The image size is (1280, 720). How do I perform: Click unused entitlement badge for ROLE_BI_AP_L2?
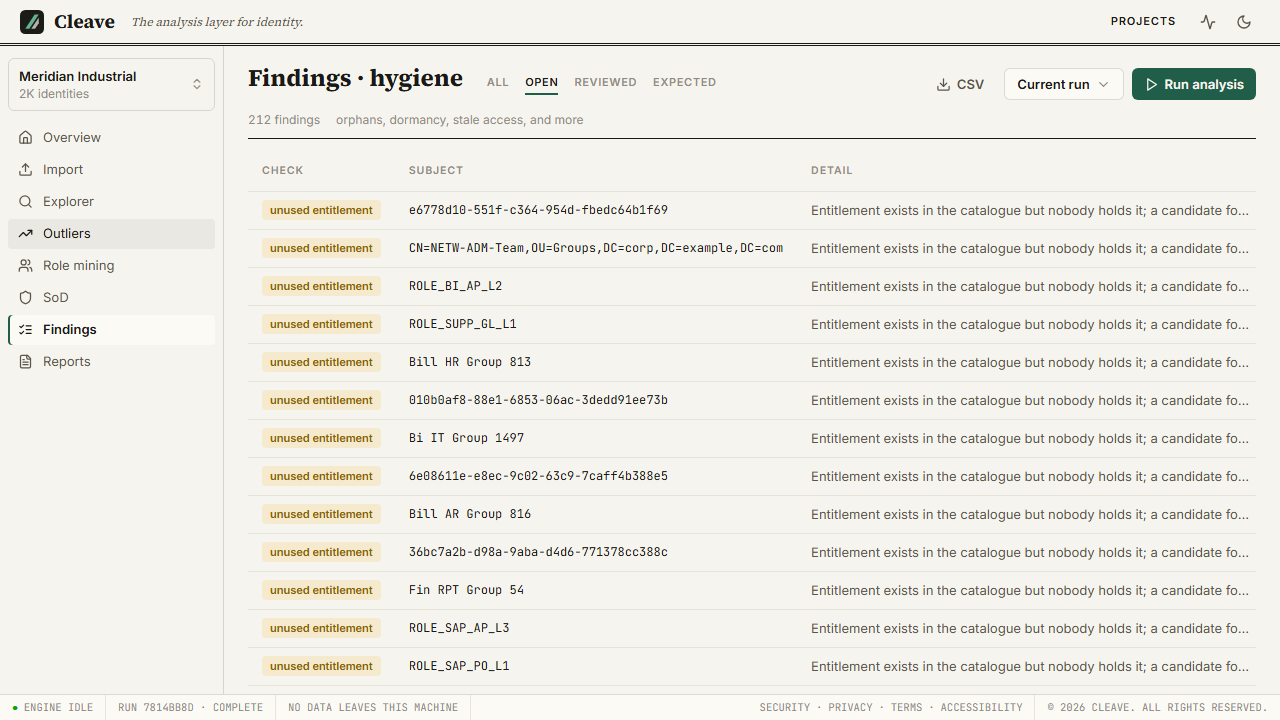tap(321, 287)
